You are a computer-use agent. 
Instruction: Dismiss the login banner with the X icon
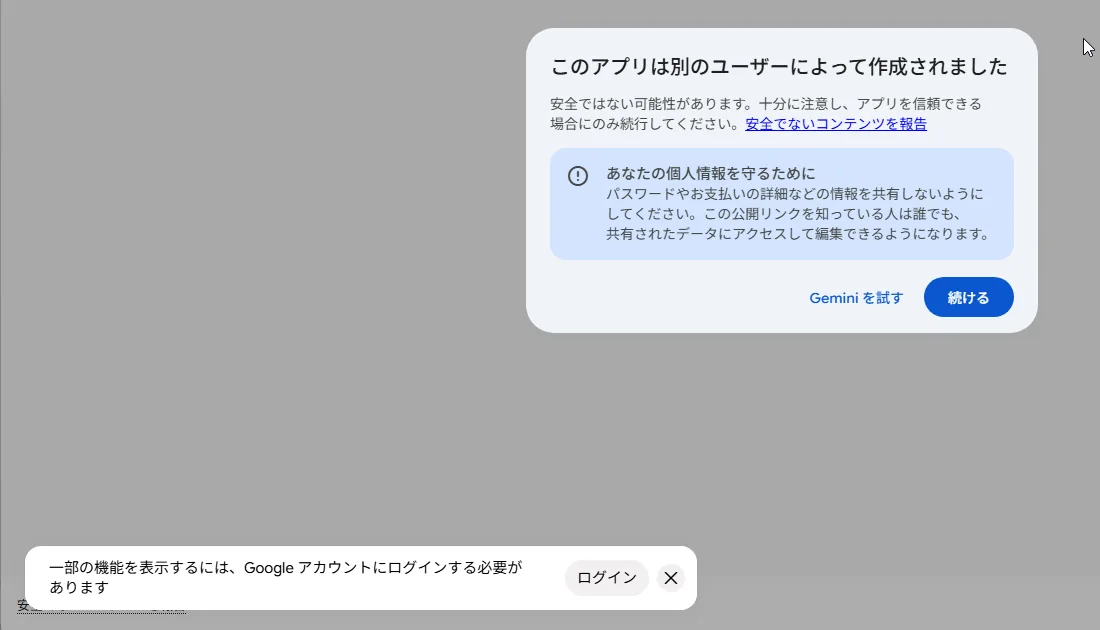point(671,577)
